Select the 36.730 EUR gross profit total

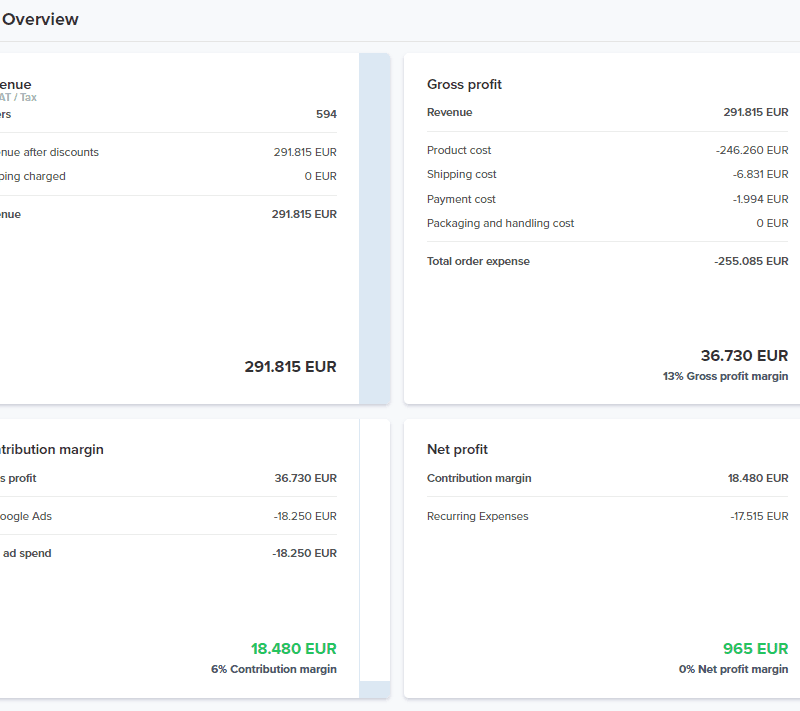tap(744, 356)
